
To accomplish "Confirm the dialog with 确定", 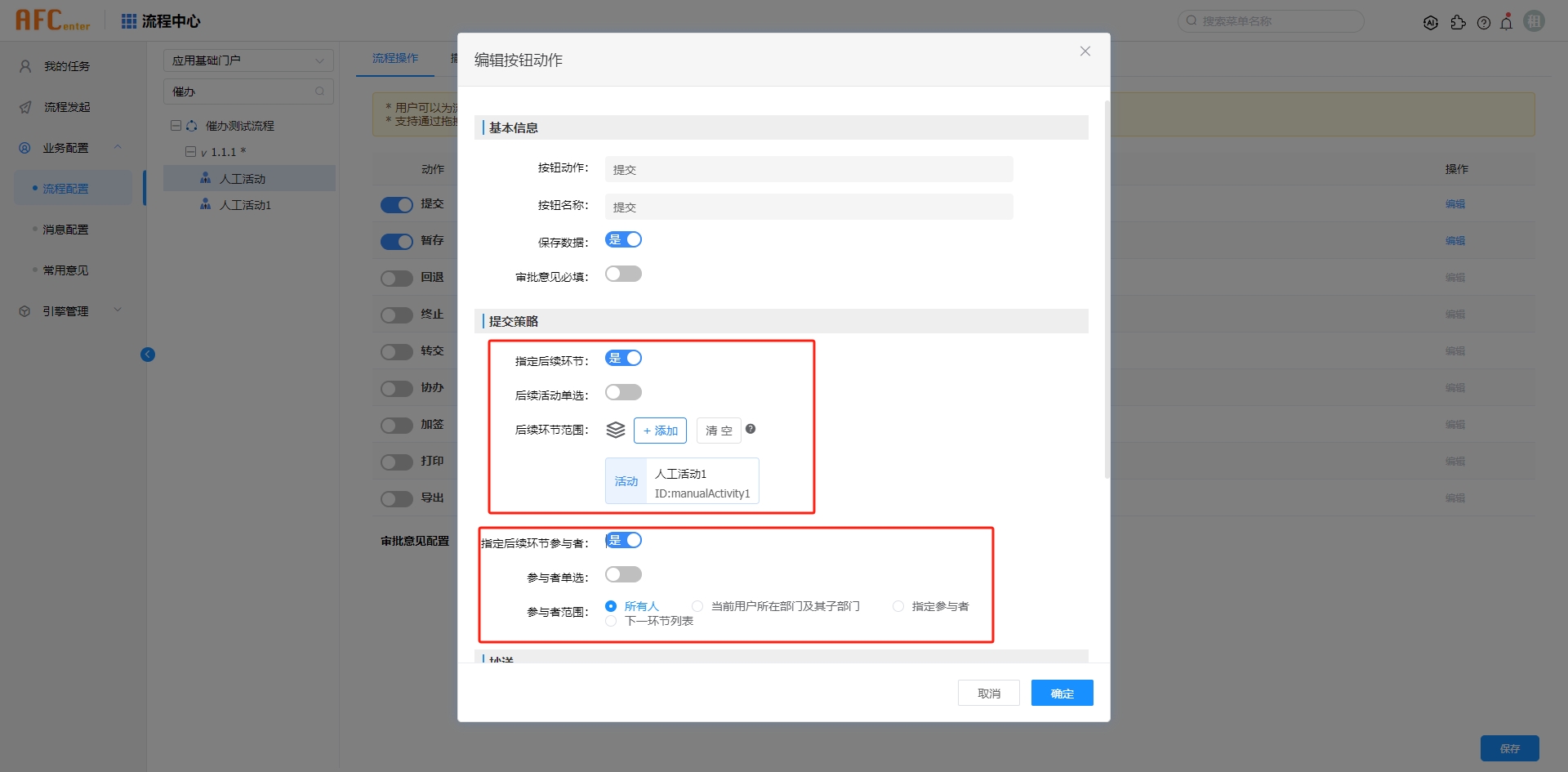I will pos(1062,693).
